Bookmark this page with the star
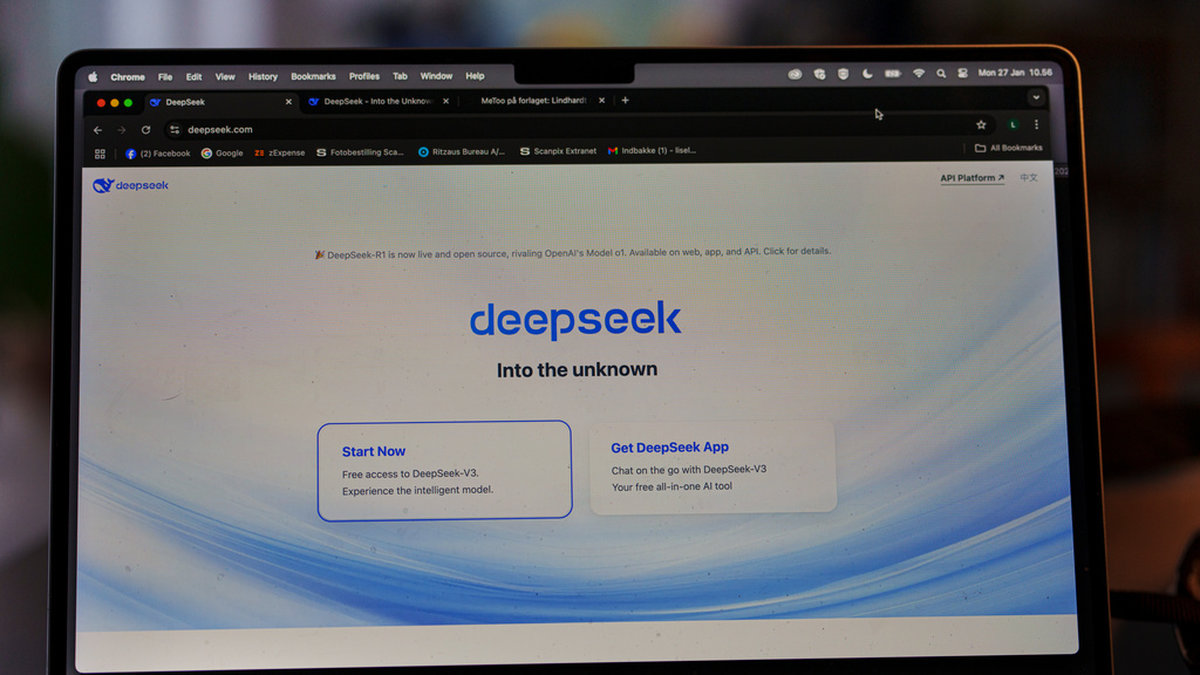Viewport: 1200px width, 675px height. coord(981,125)
